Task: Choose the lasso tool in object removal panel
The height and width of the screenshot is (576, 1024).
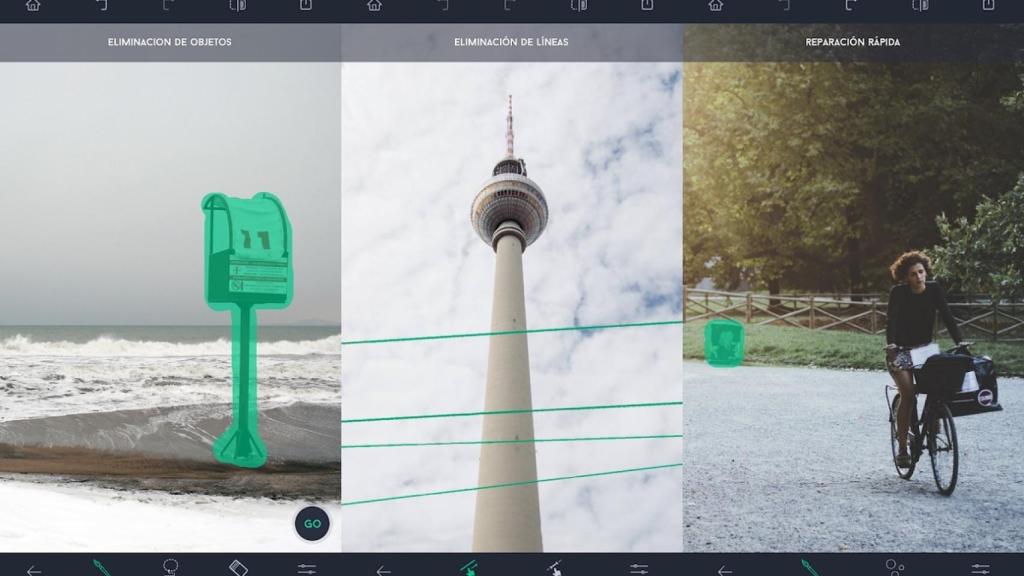Action: pos(170,568)
